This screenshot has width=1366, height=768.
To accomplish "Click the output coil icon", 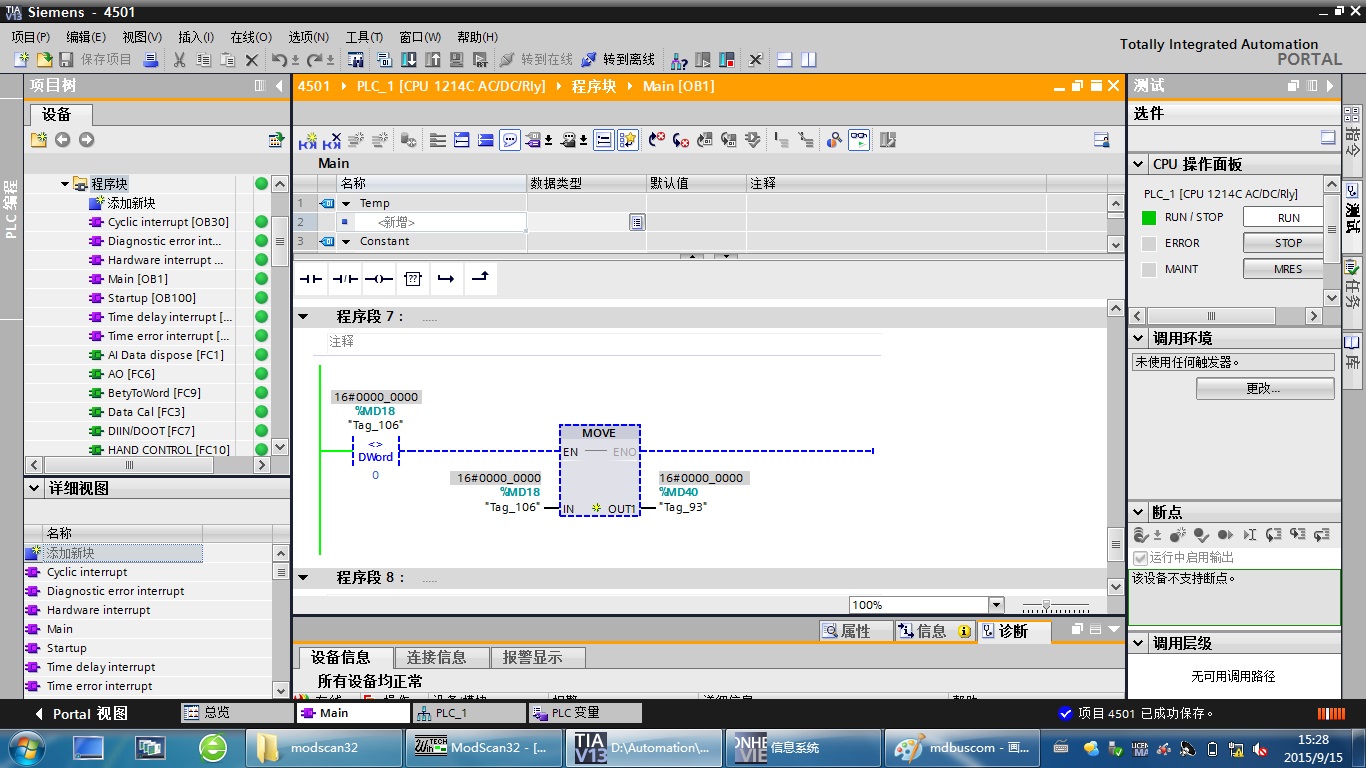I will (379, 279).
